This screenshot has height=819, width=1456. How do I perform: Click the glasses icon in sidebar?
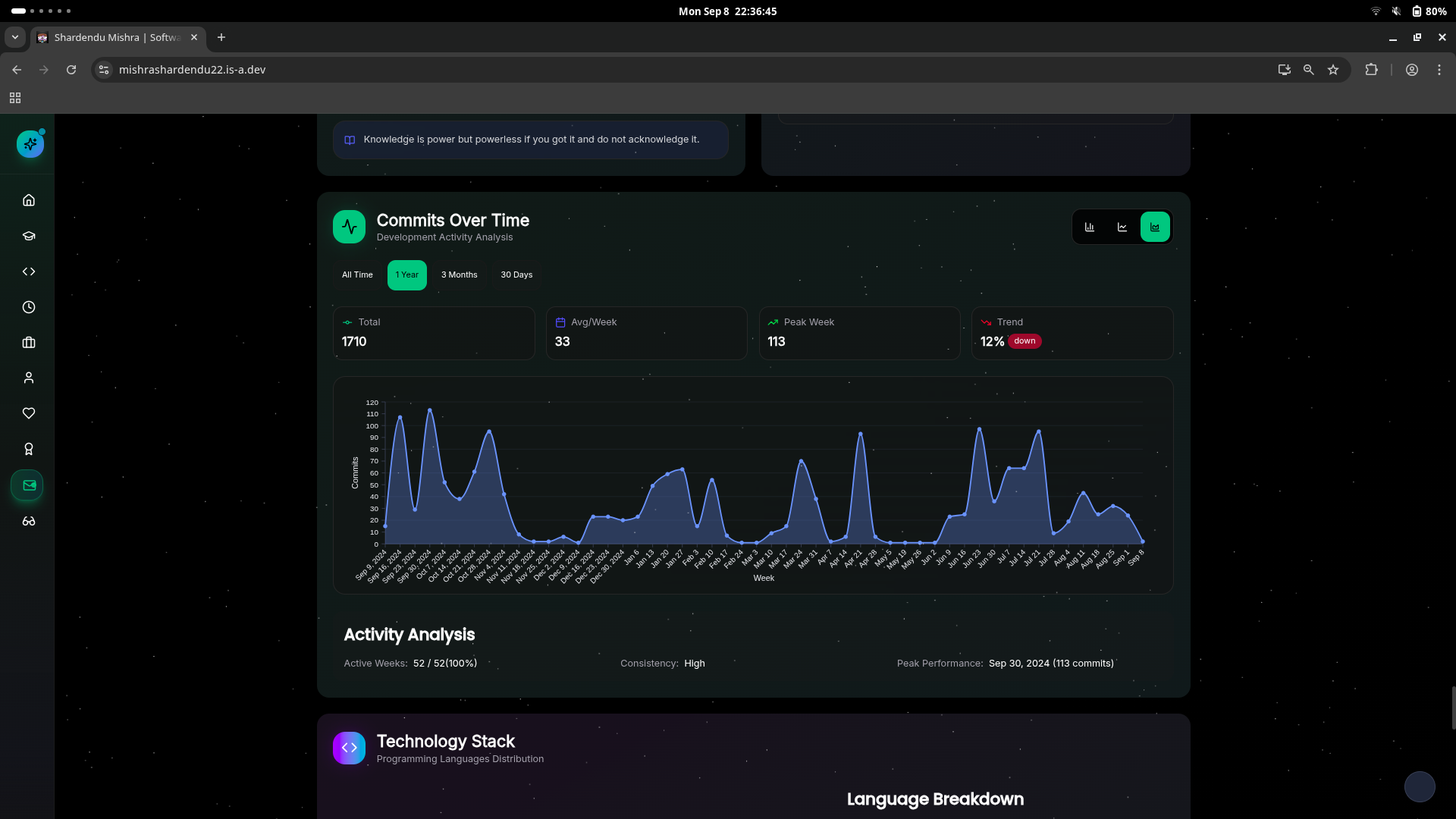pos(29,521)
